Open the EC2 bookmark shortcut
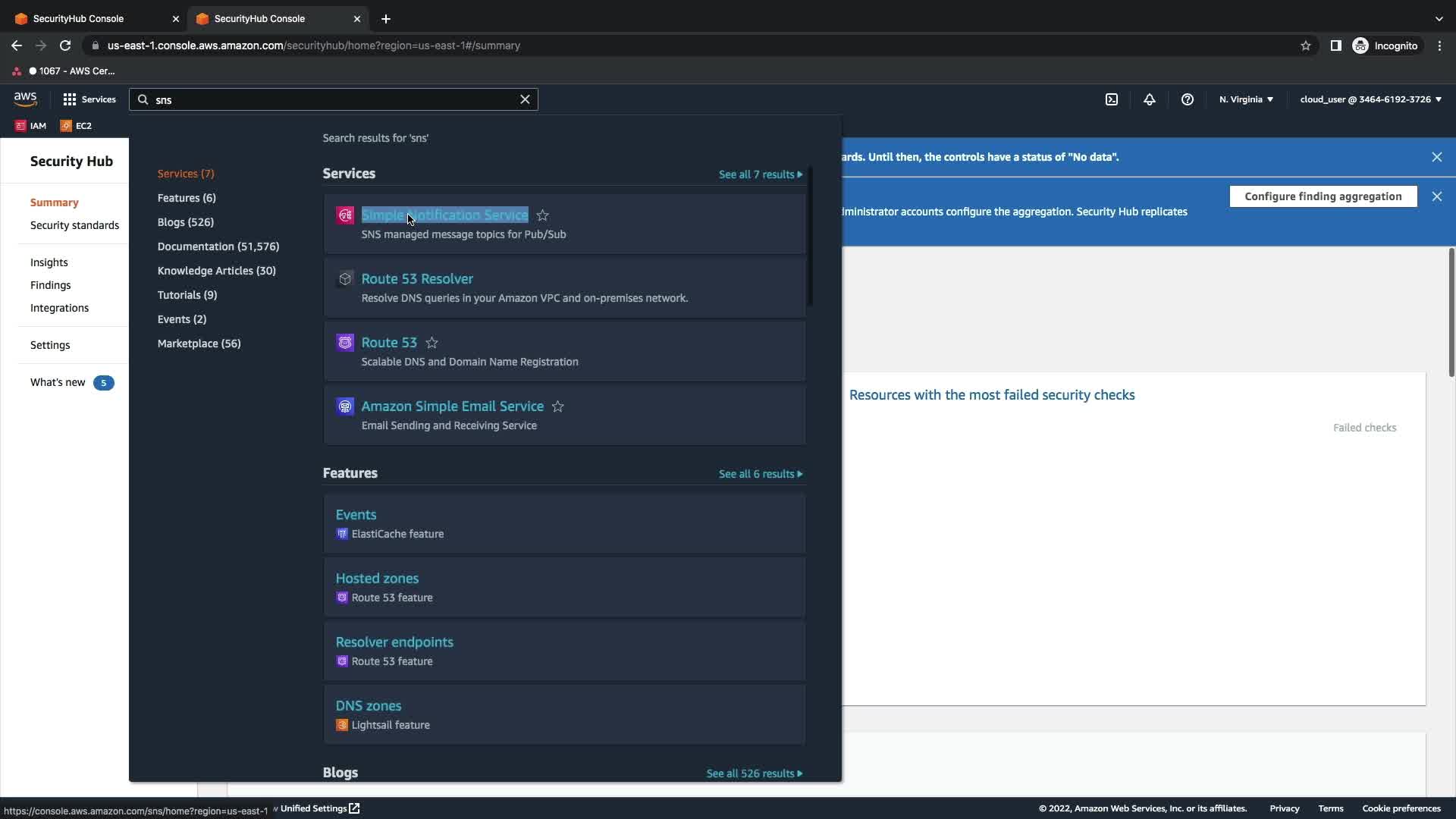 pos(76,126)
